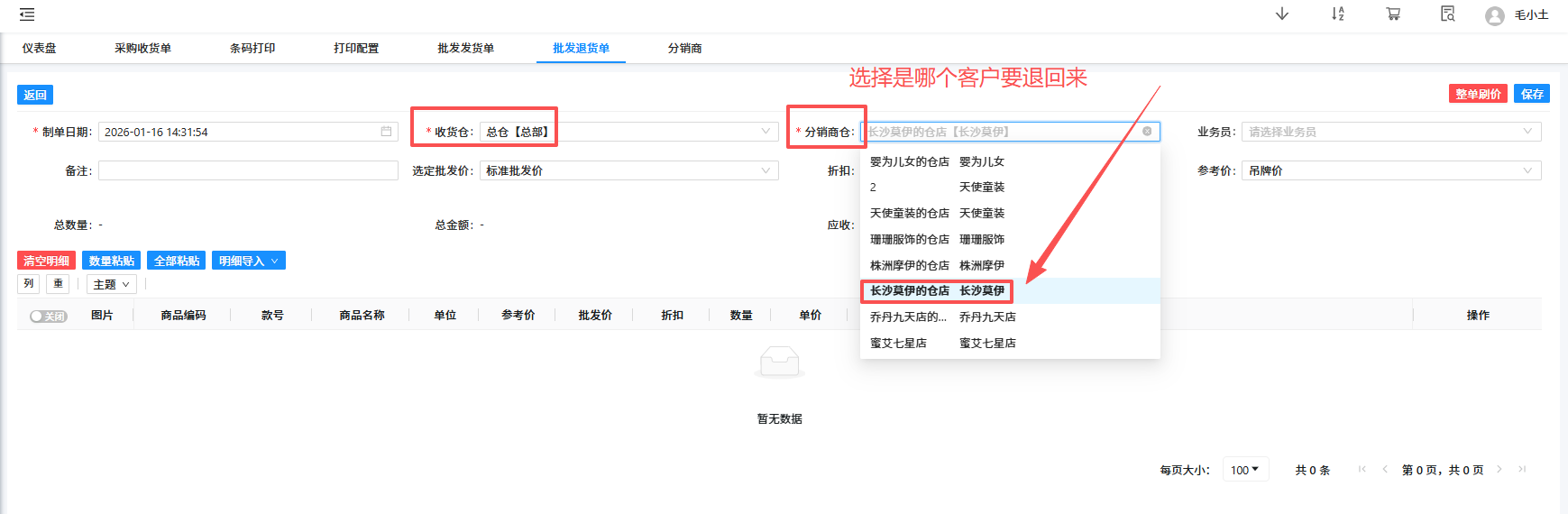Select 蜜艾七星店 option
This screenshot has width=1568, height=514.
click(1010, 343)
